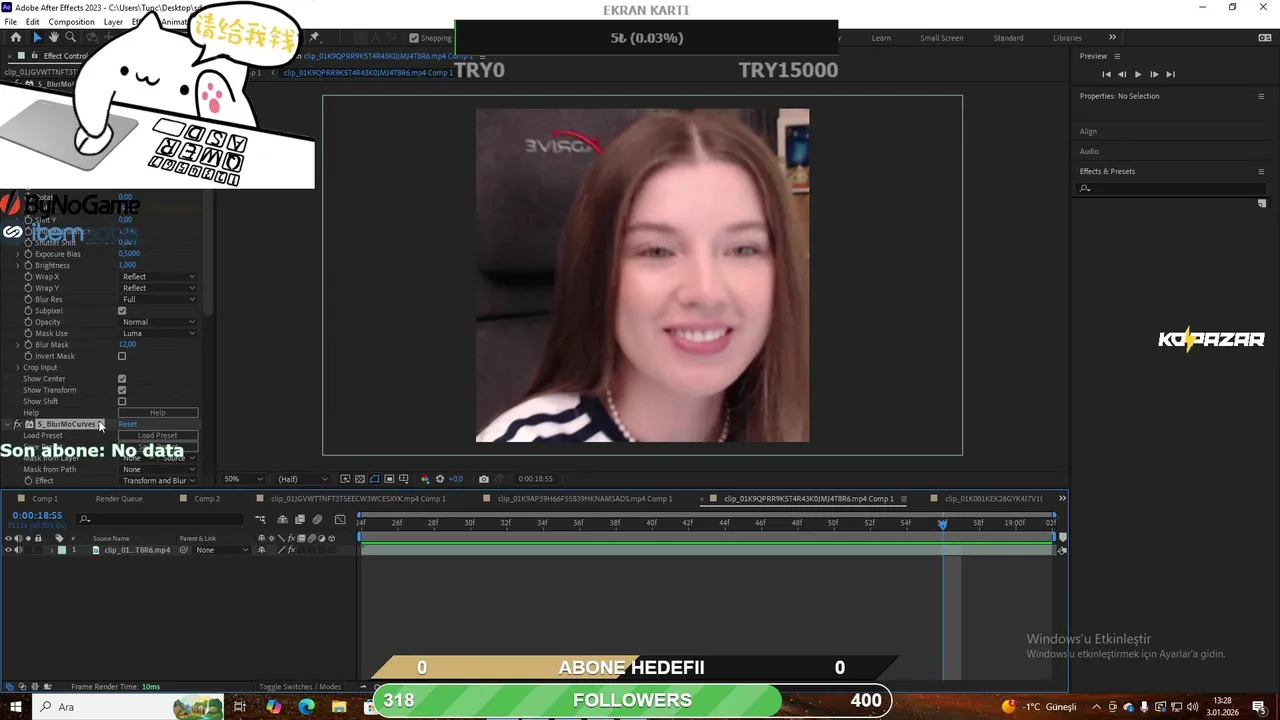The image size is (1280, 720).
Task: Hide the clip_01...T8R6.mp4 layer video
Action: tap(8, 550)
